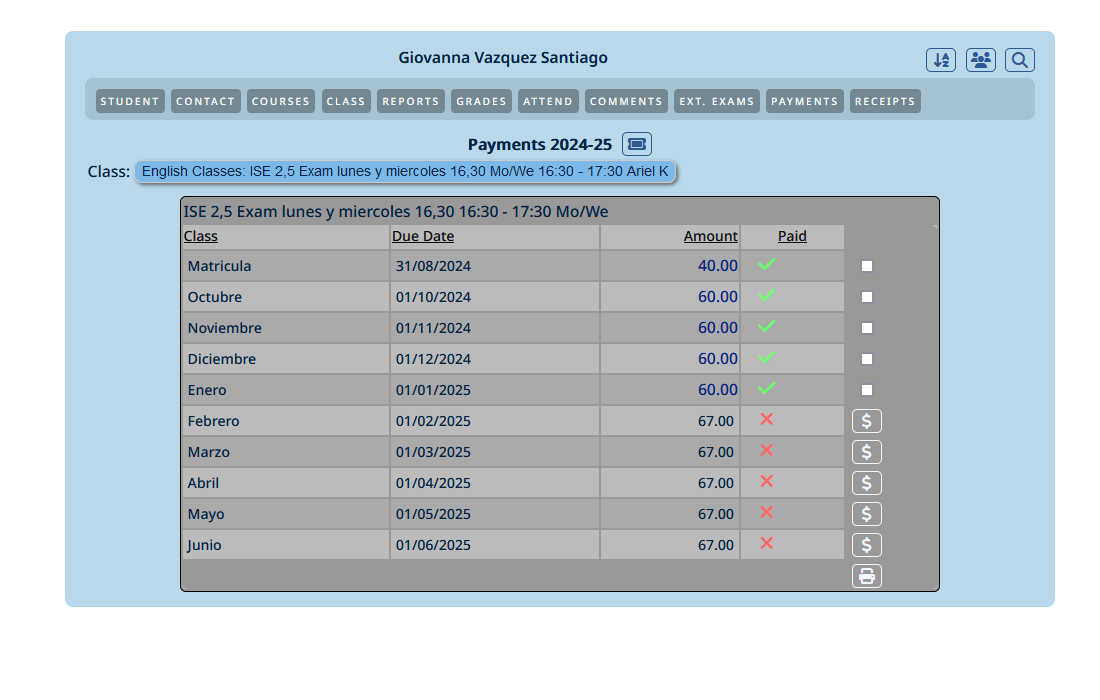
Task: Click the green paid checkmark for Matricula
Action: point(767,264)
